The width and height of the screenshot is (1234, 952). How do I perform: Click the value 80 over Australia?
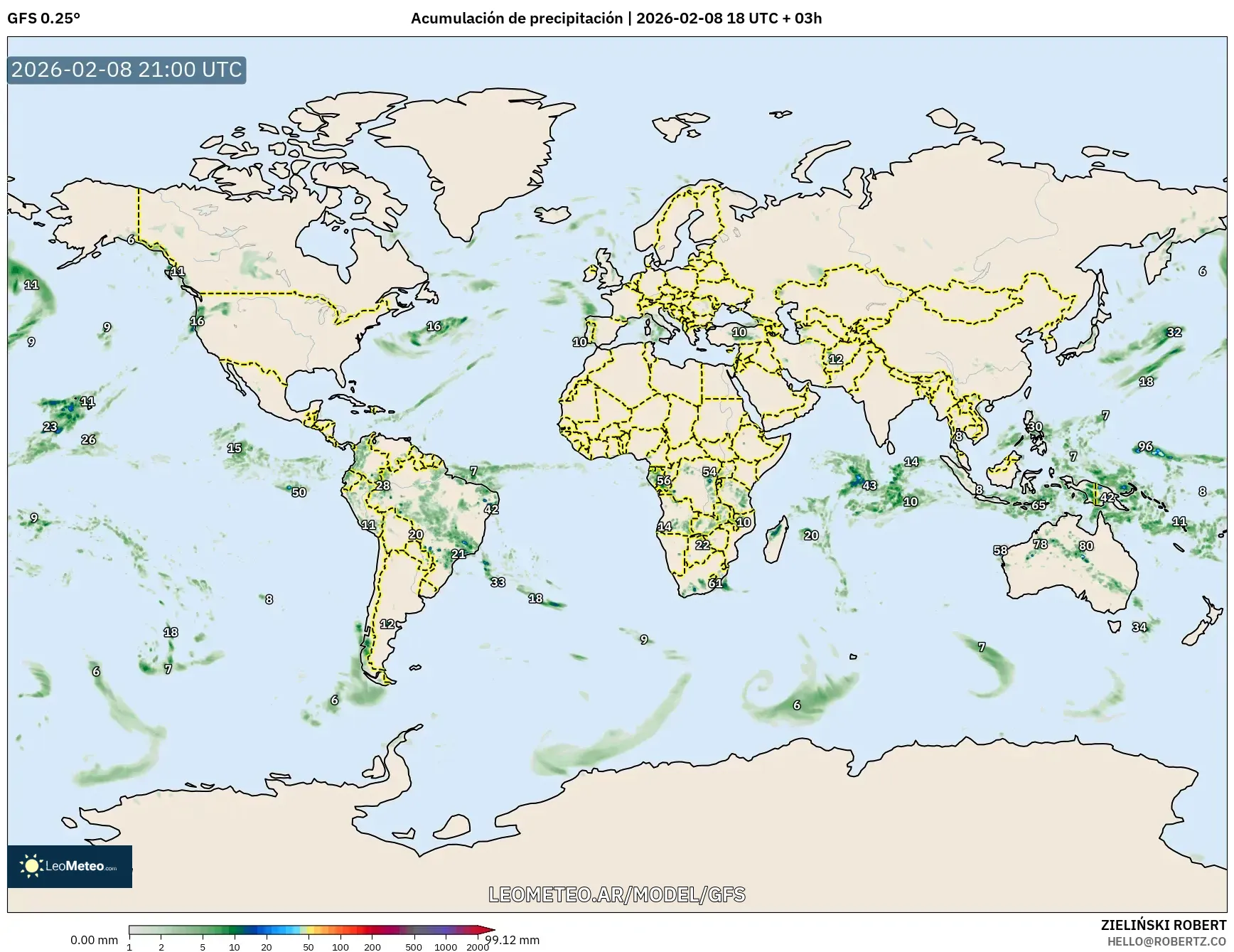[x=1086, y=545]
